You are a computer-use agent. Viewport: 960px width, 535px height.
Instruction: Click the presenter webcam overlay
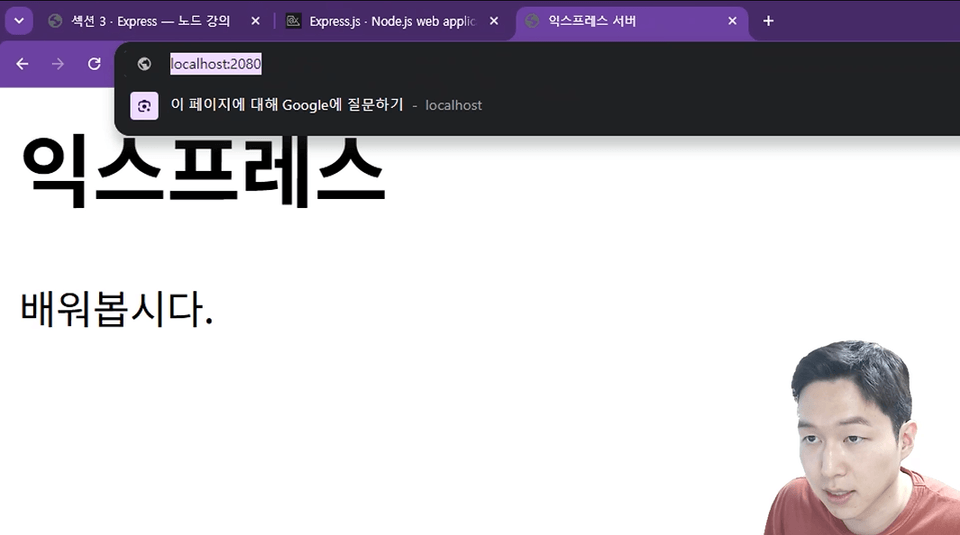click(x=861, y=437)
